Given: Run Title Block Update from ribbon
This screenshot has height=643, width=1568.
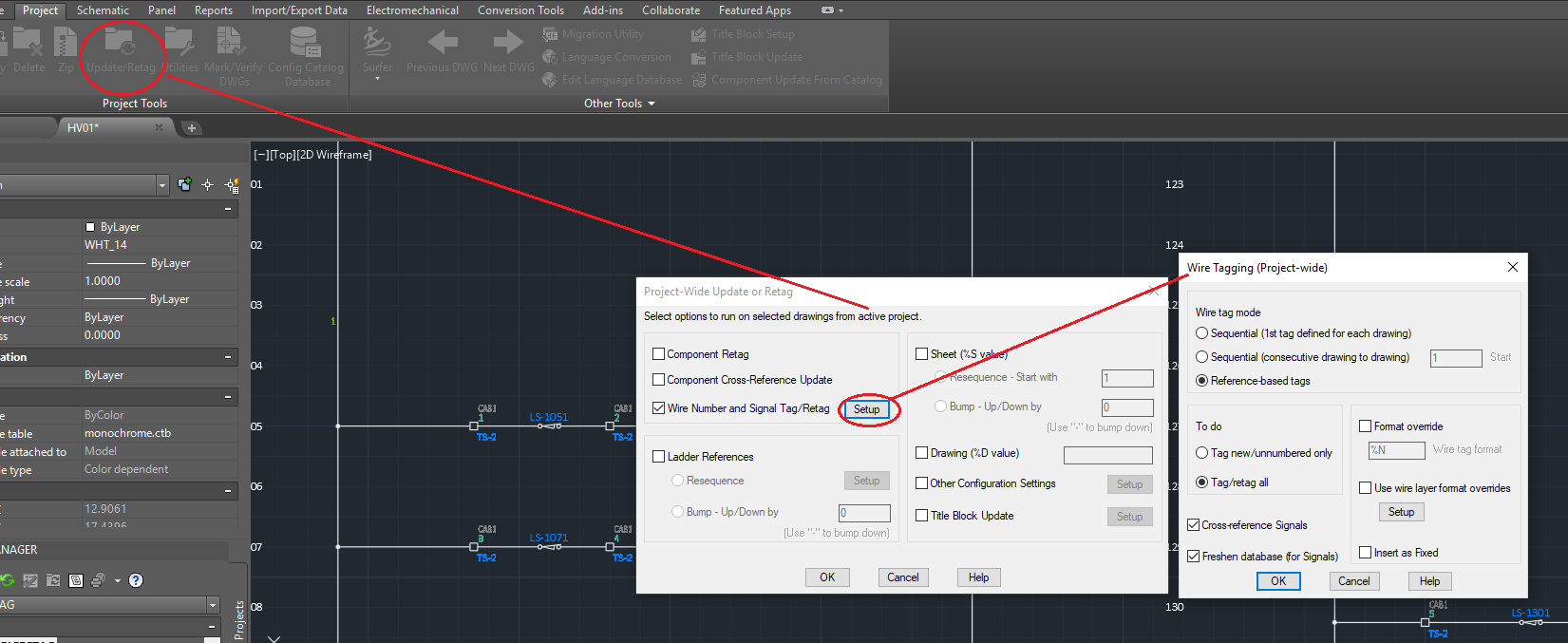Looking at the screenshot, I should click(x=746, y=57).
